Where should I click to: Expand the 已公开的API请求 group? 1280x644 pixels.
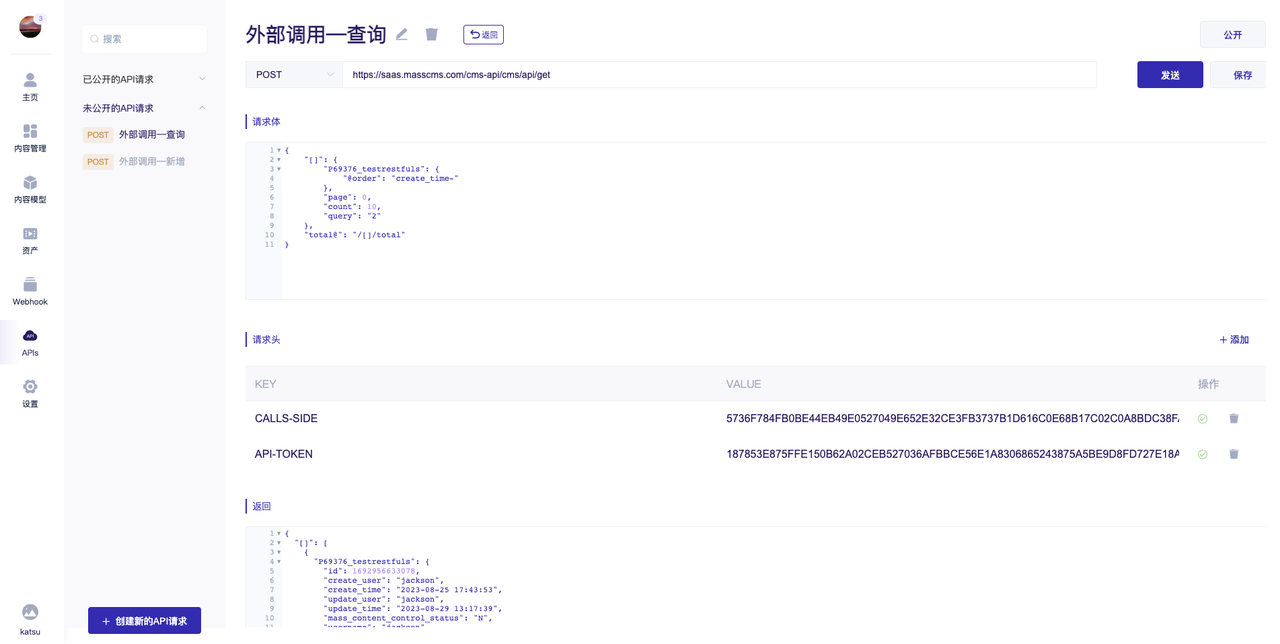tap(144, 79)
